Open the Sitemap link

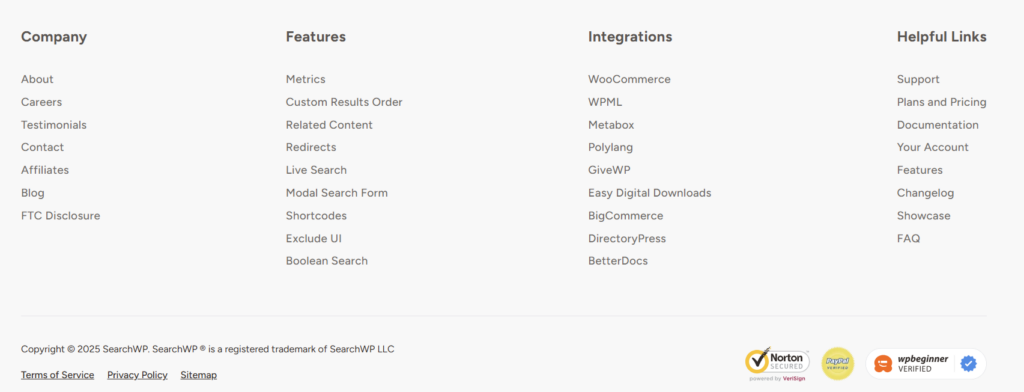point(199,375)
